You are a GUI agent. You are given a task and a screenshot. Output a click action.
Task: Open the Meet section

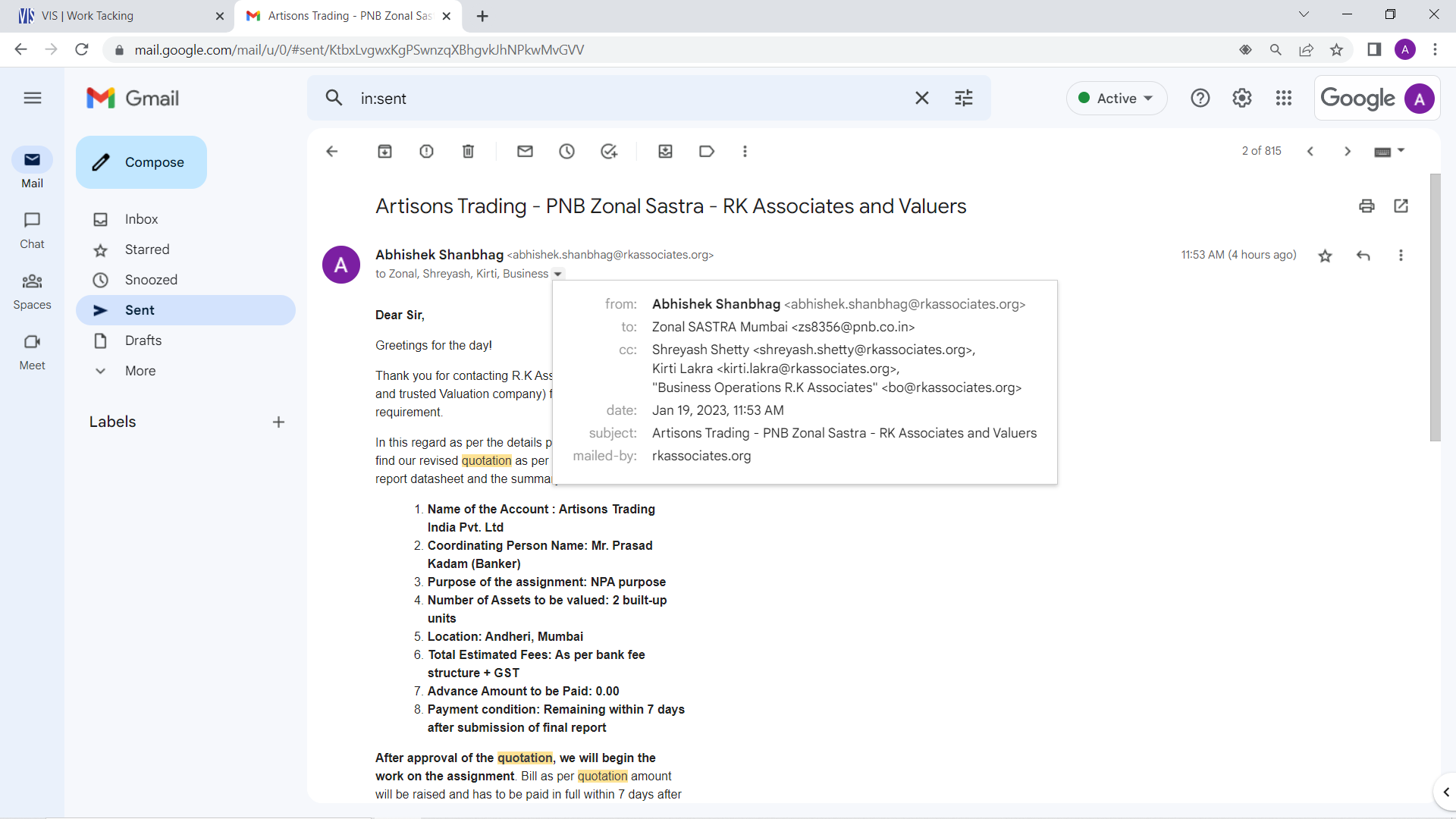click(32, 351)
